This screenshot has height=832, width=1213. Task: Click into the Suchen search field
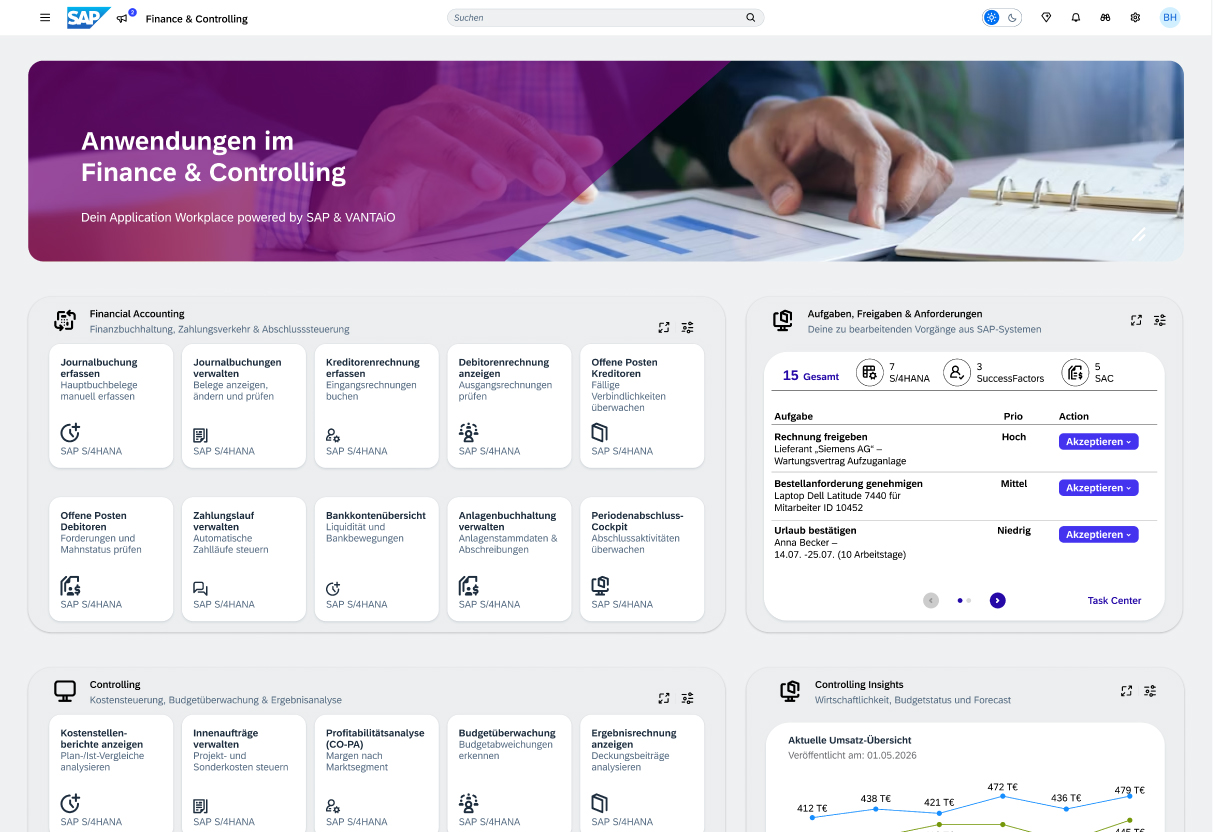pyautogui.click(x=595, y=18)
